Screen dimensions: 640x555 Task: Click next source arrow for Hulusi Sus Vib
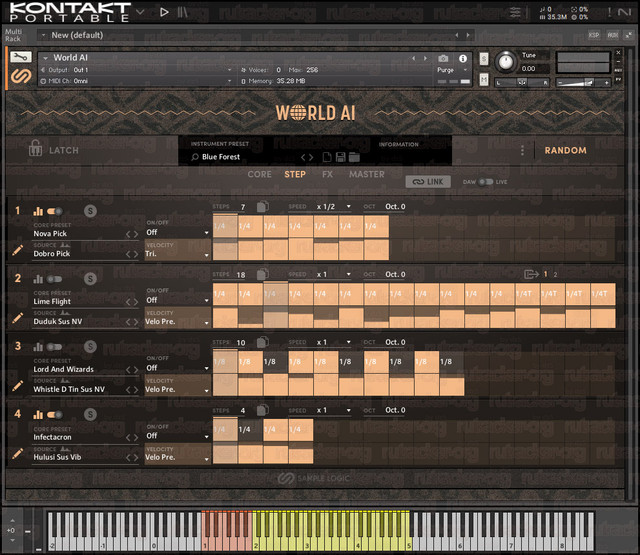coord(136,458)
